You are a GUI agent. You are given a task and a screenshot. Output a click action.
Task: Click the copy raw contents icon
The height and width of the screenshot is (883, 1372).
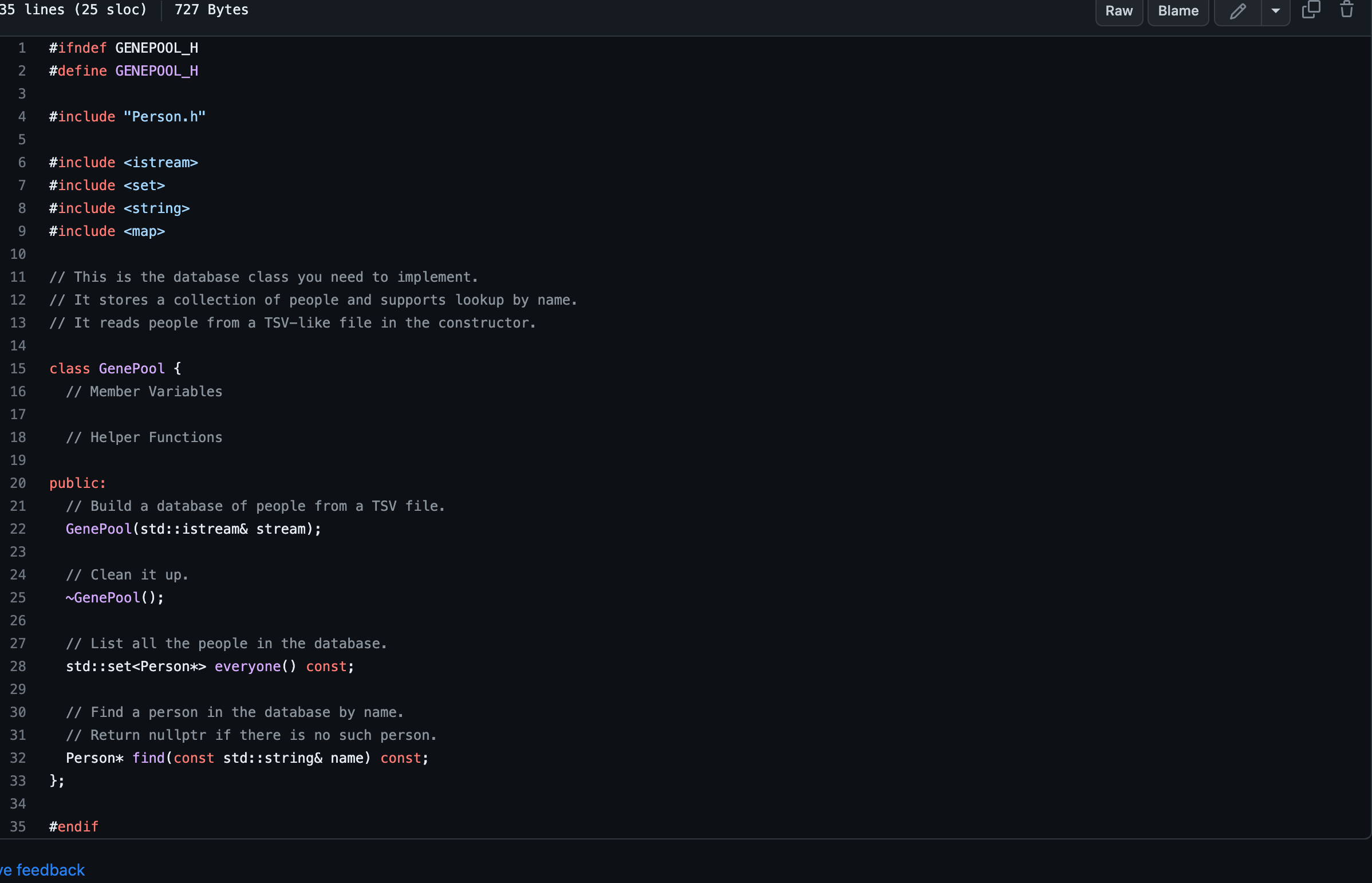pos(1311,10)
